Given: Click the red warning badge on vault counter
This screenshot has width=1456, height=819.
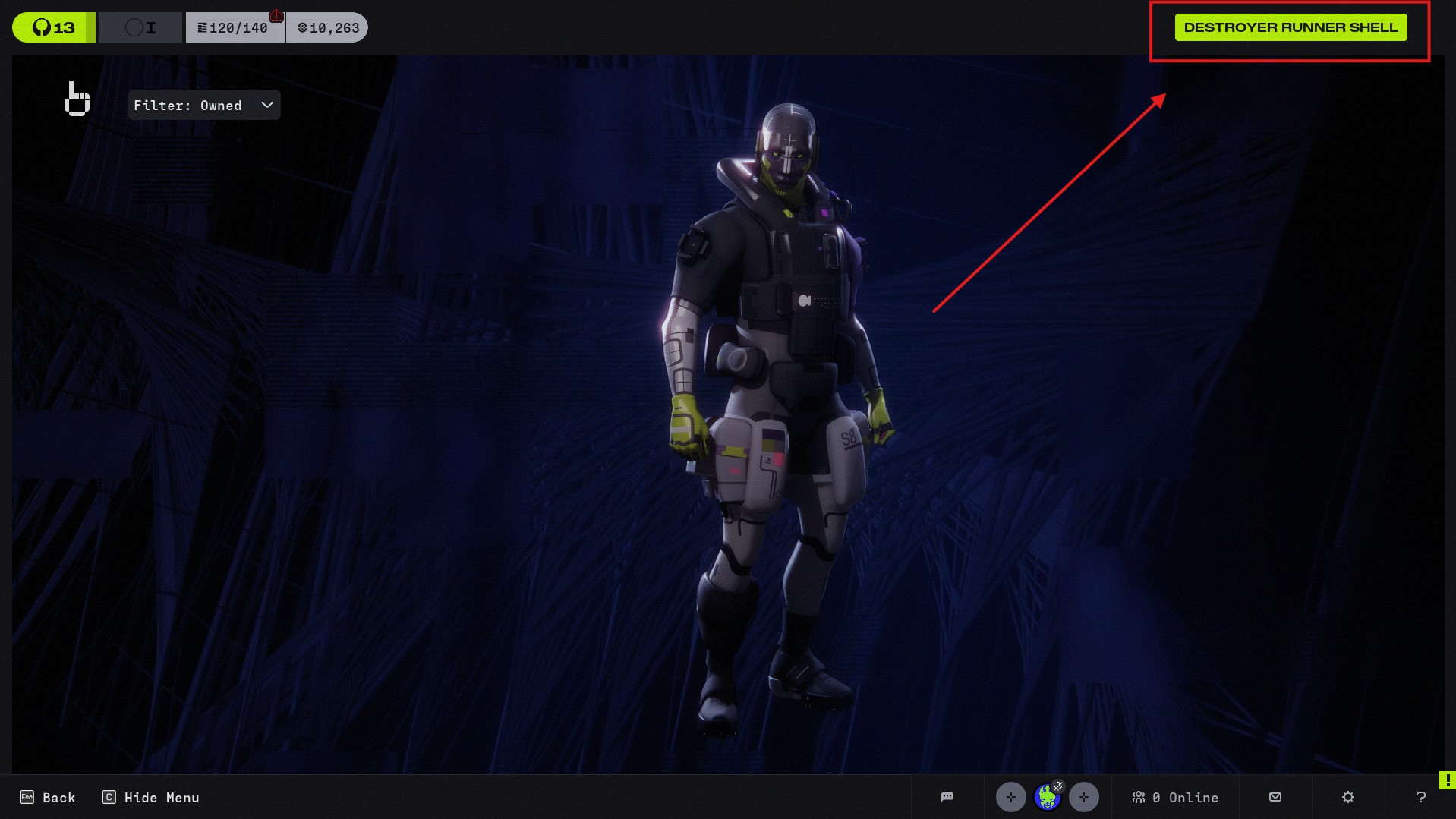Looking at the screenshot, I should click(276, 16).
